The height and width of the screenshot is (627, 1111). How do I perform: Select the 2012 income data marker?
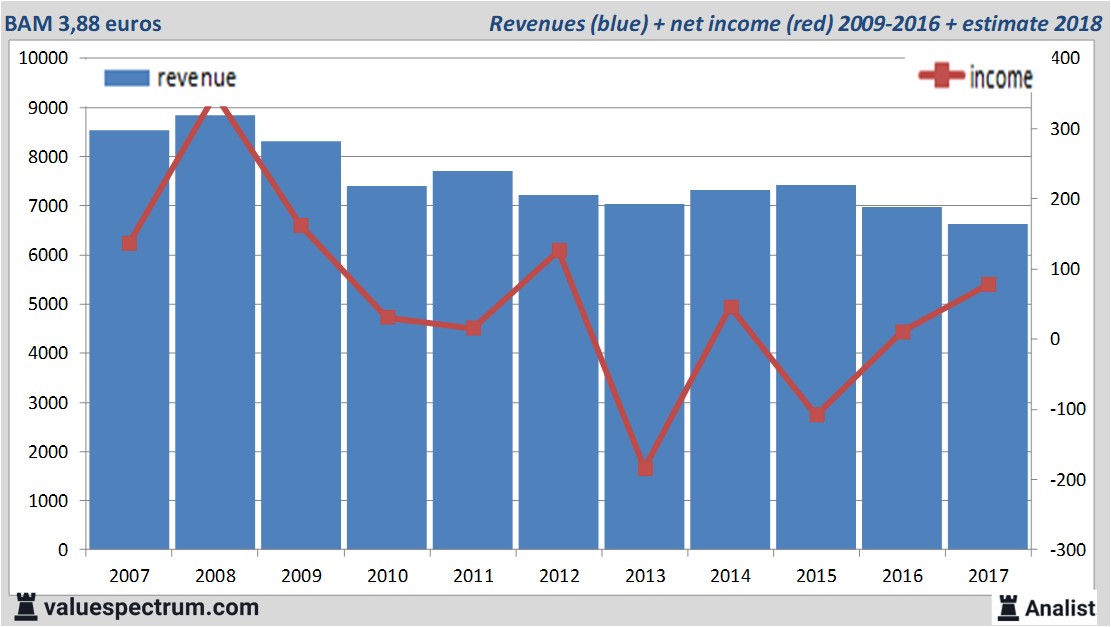pos(559,251)
